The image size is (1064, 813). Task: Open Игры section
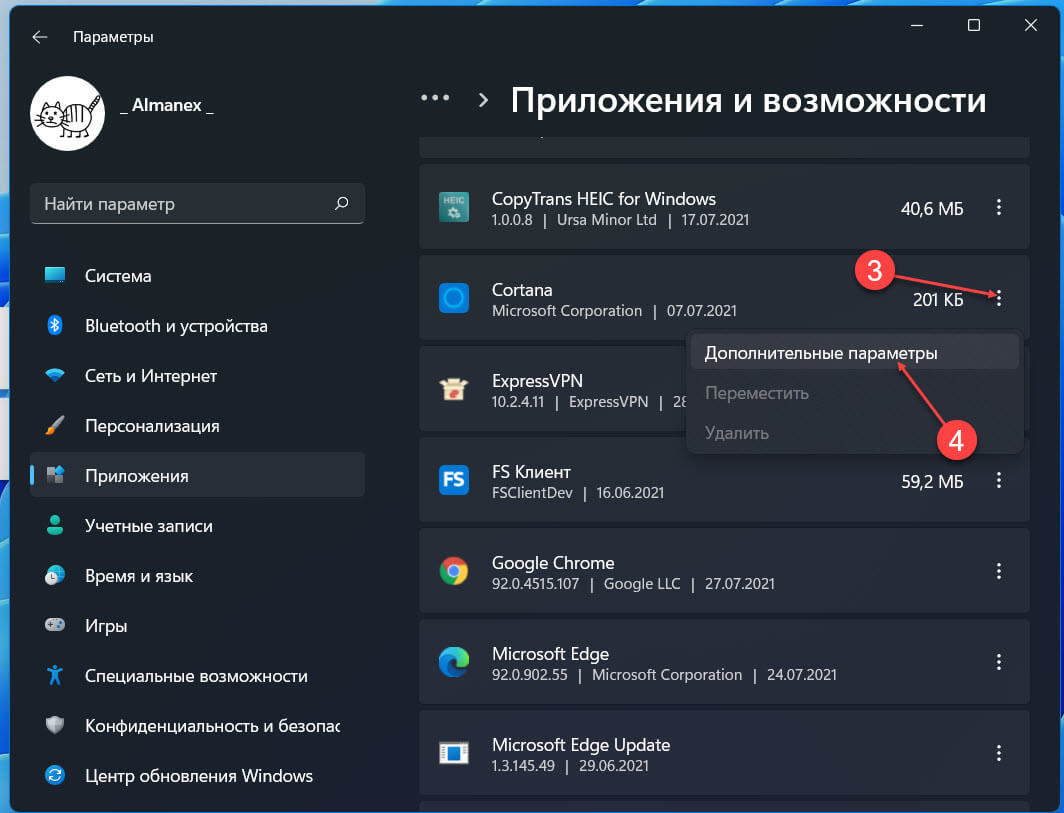pyautogui.click(x=197, y=626)
